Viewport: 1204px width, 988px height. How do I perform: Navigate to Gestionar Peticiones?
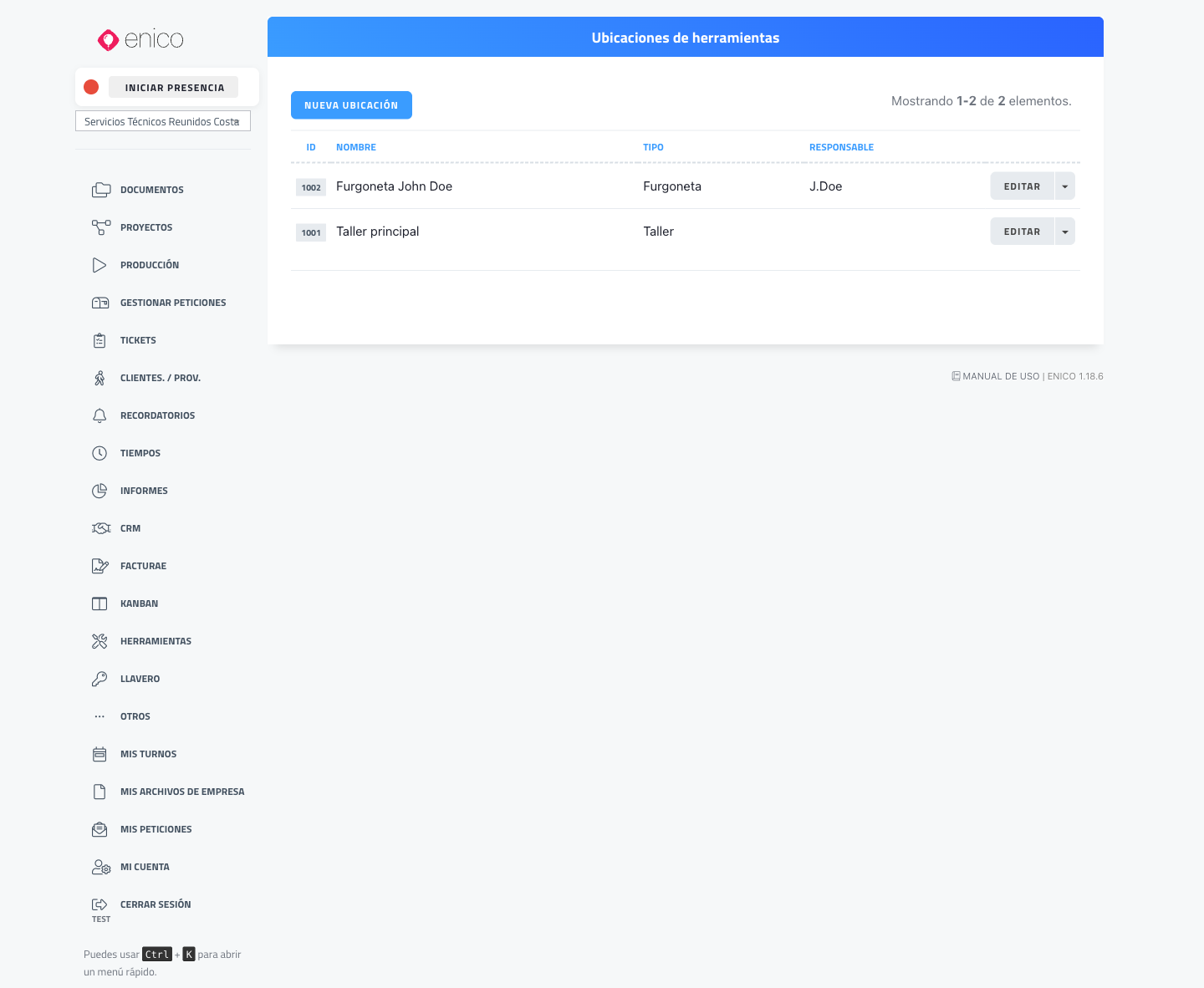[x=173, y=303]
